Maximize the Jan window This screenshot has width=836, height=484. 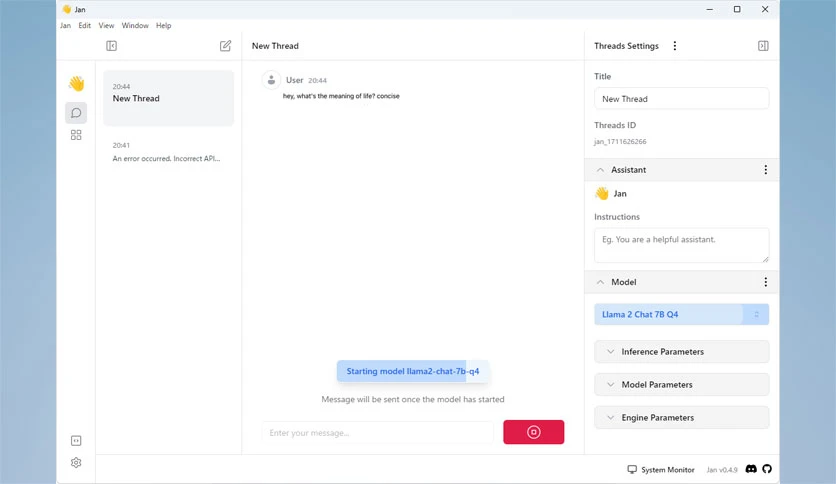point(737,9)
